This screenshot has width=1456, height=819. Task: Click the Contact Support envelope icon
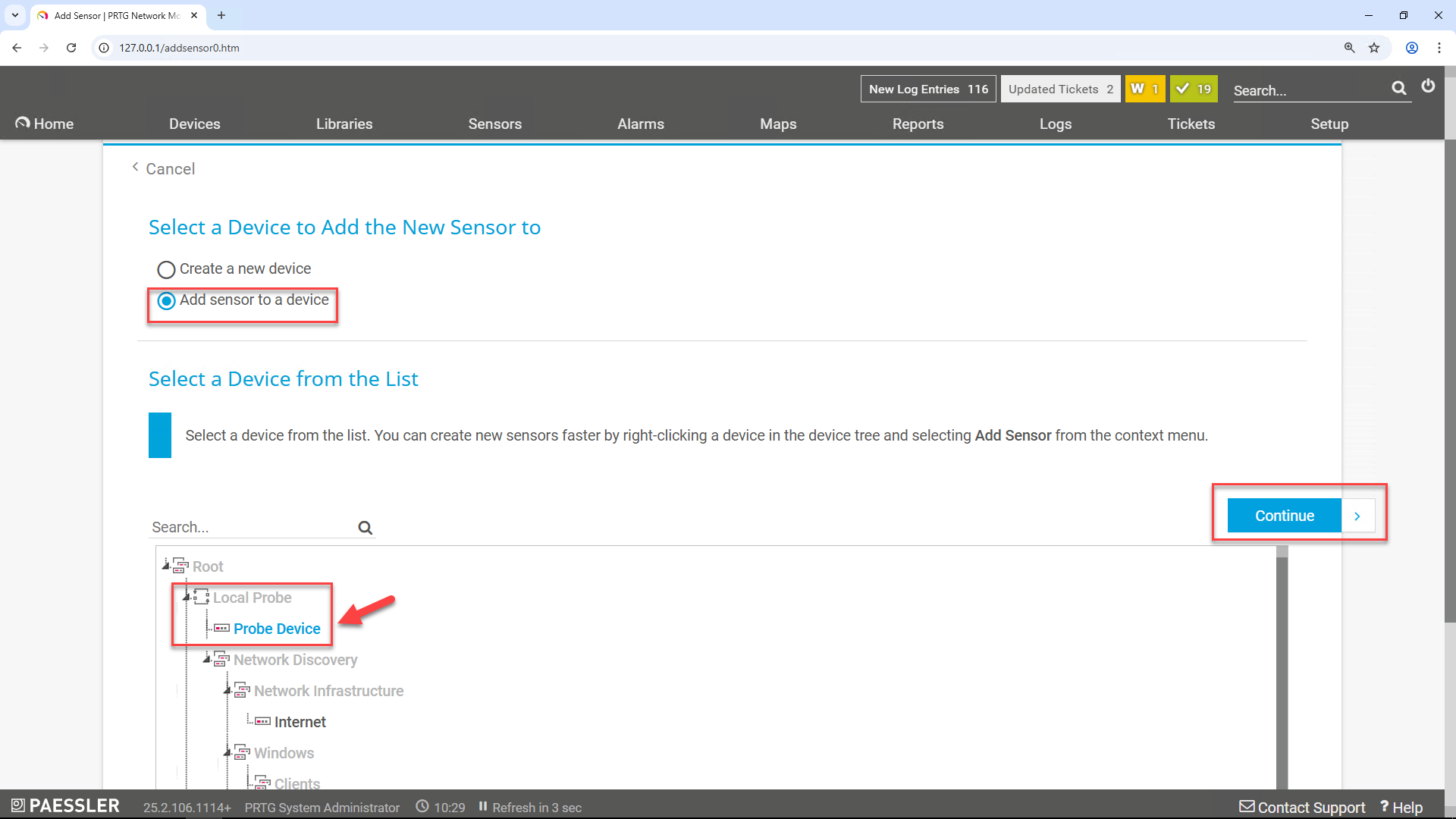[1247, 806]
